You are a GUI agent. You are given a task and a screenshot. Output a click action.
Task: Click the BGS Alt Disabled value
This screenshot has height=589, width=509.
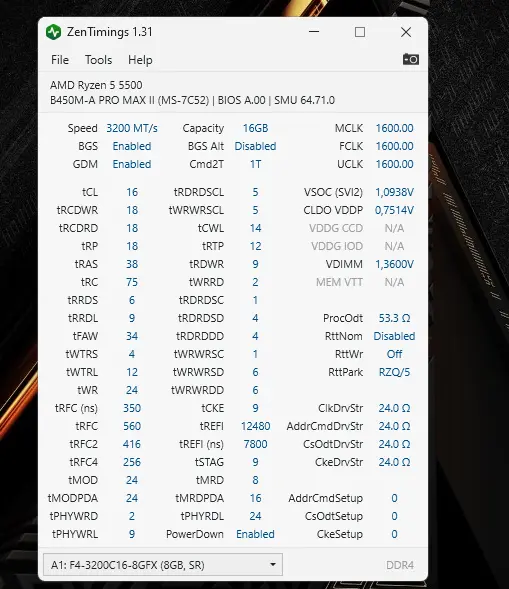pos(255,146)
